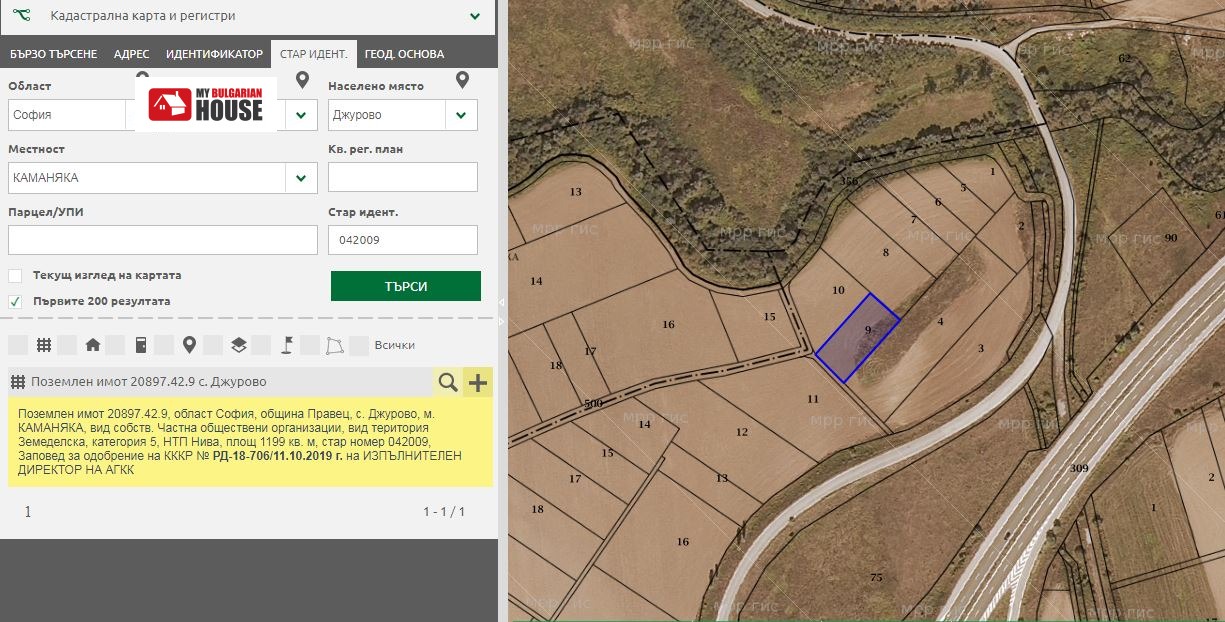1225x622 pixels.
Task: Enable 'Текущ изглед на картата' checkbox
Action: [15, 276]
